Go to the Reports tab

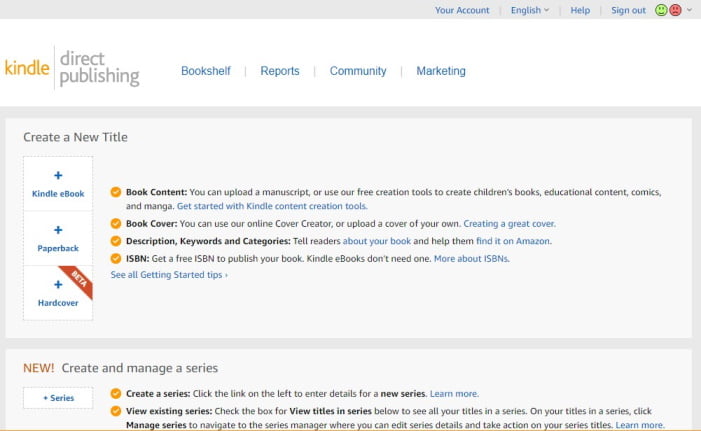(x=280, y=71)
